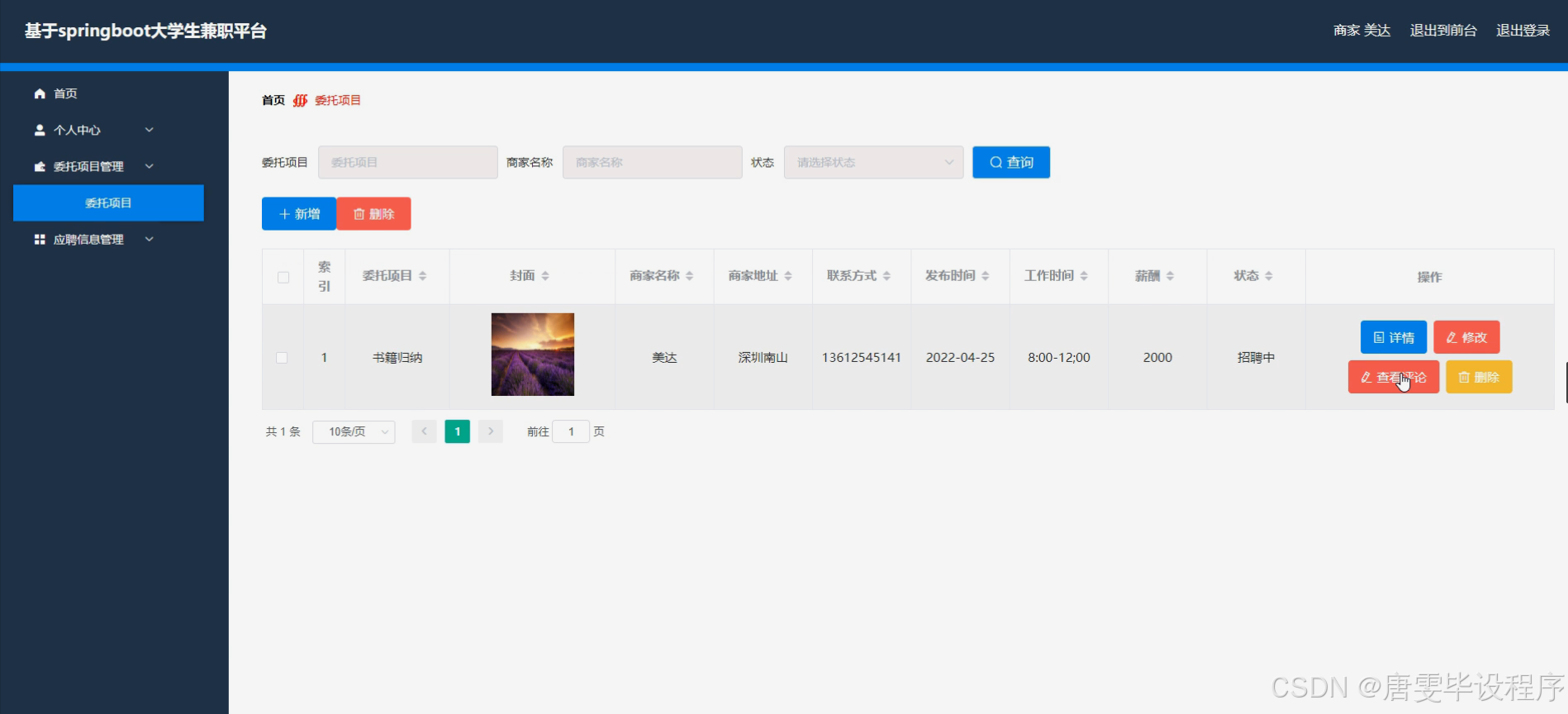Go to the next page arrow
This screenshot has height=714, width=1568.
click(x=491, y=431)
